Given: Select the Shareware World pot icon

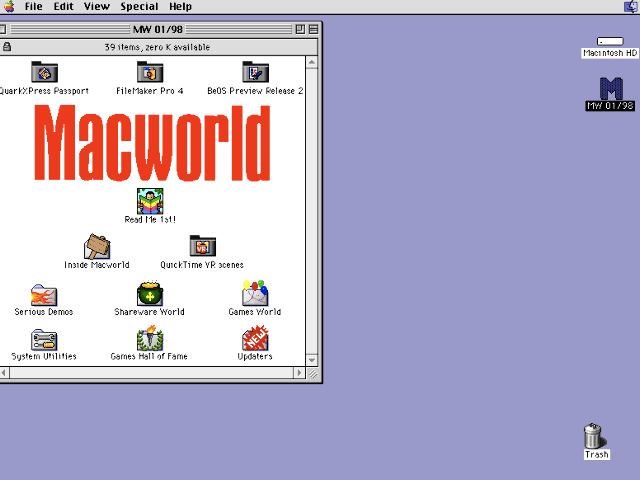Looking at the screenshot, I should [x=150, y=293].
